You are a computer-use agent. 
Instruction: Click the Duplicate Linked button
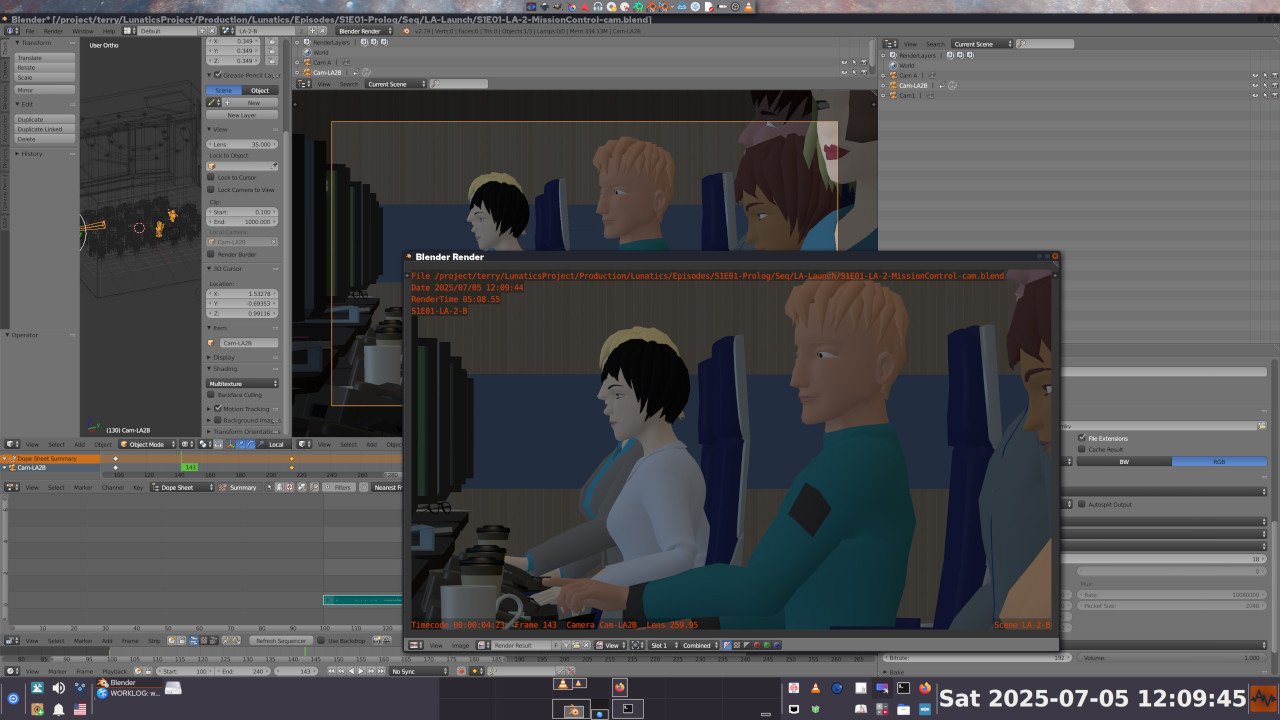[44, 129]
